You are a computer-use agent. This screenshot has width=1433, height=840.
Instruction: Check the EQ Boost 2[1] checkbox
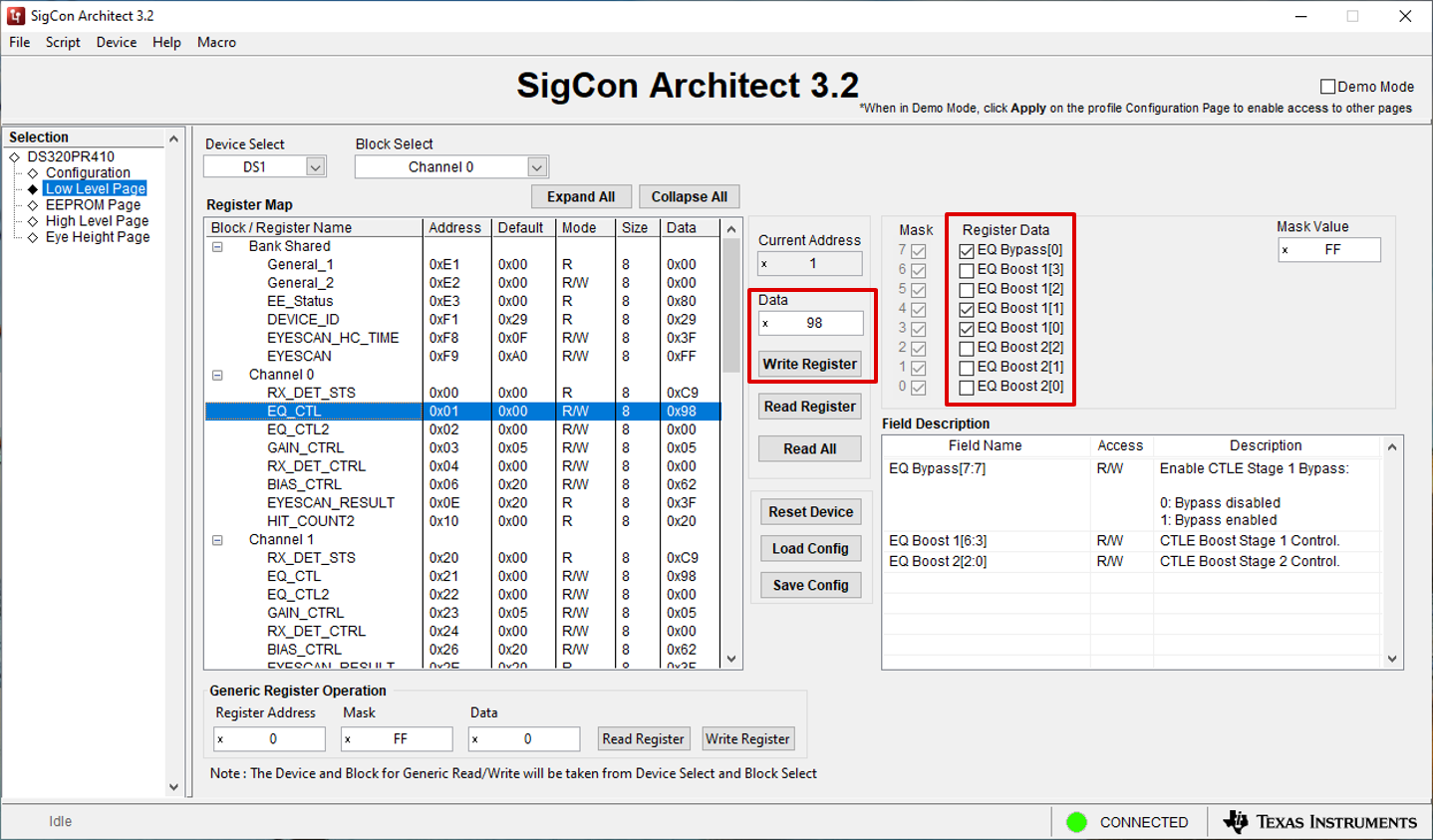point(966,368)
